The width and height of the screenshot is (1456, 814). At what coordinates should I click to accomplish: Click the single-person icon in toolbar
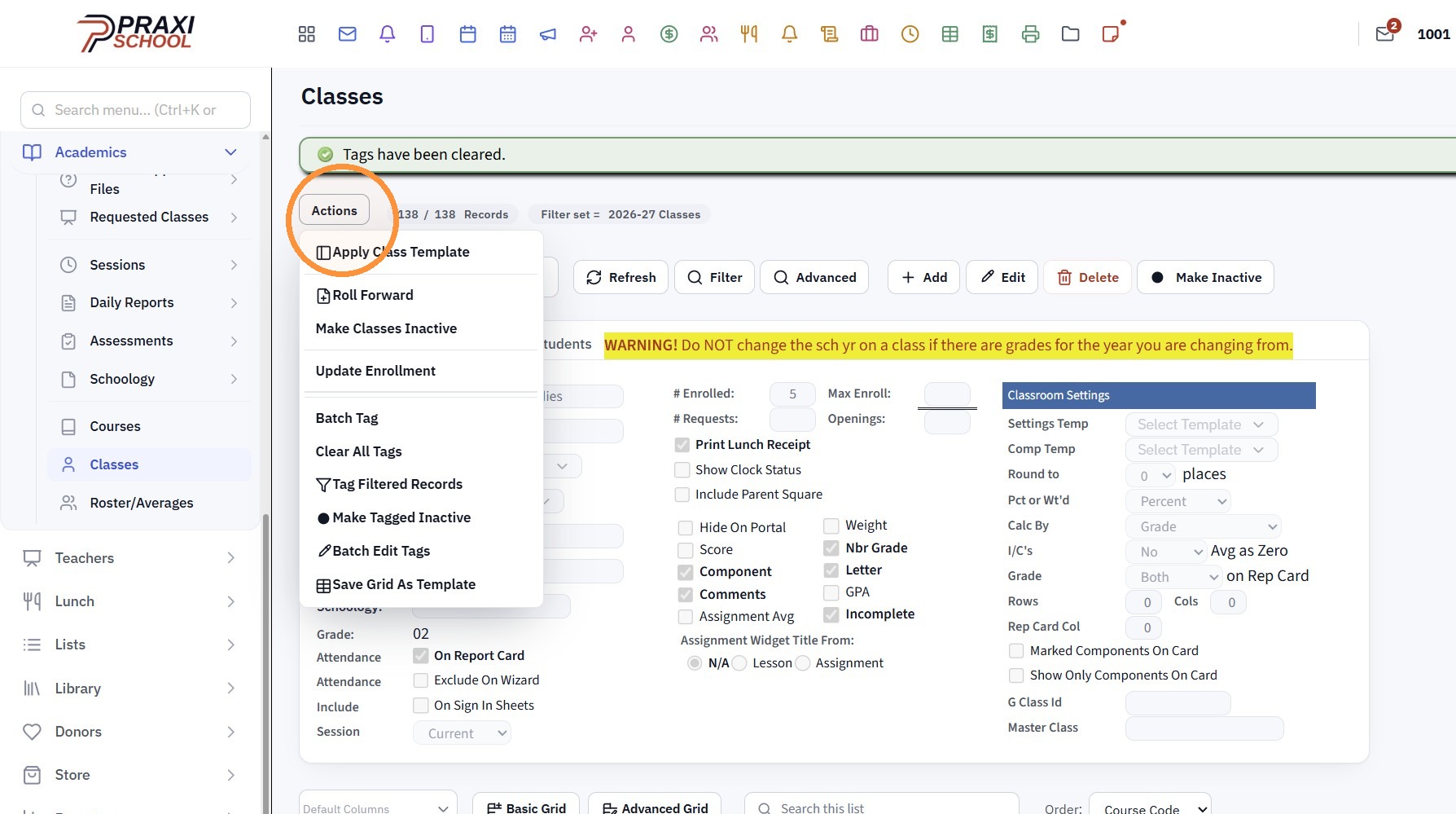[628, 34]
